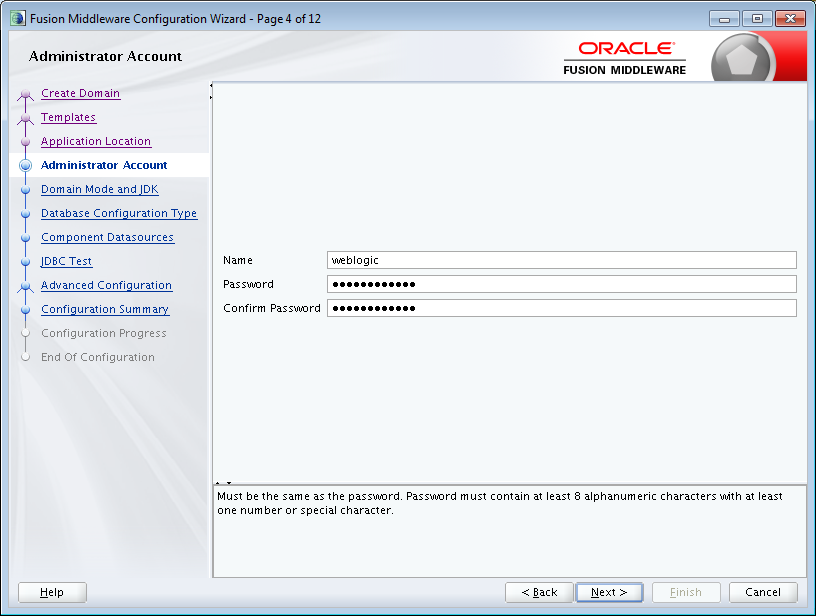Navigate to Database Configuration Type
The height and width of the screenshot is (616, 816).
(119, 213)
